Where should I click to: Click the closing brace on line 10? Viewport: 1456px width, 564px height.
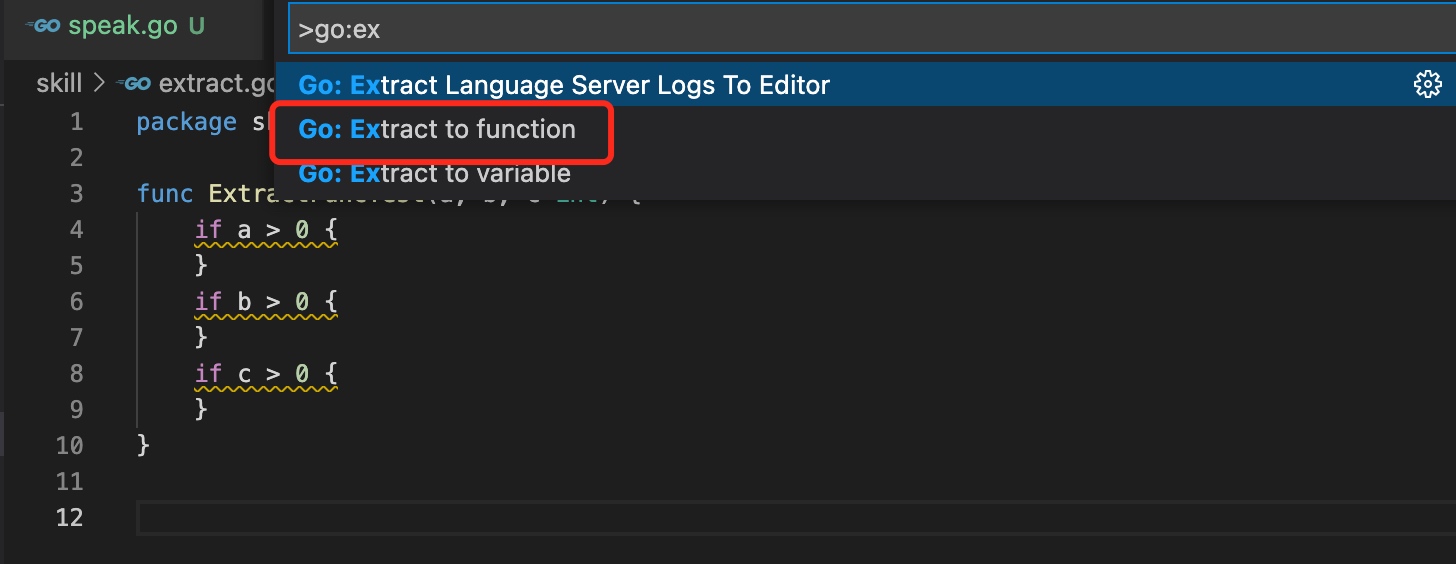click(143, 445)
